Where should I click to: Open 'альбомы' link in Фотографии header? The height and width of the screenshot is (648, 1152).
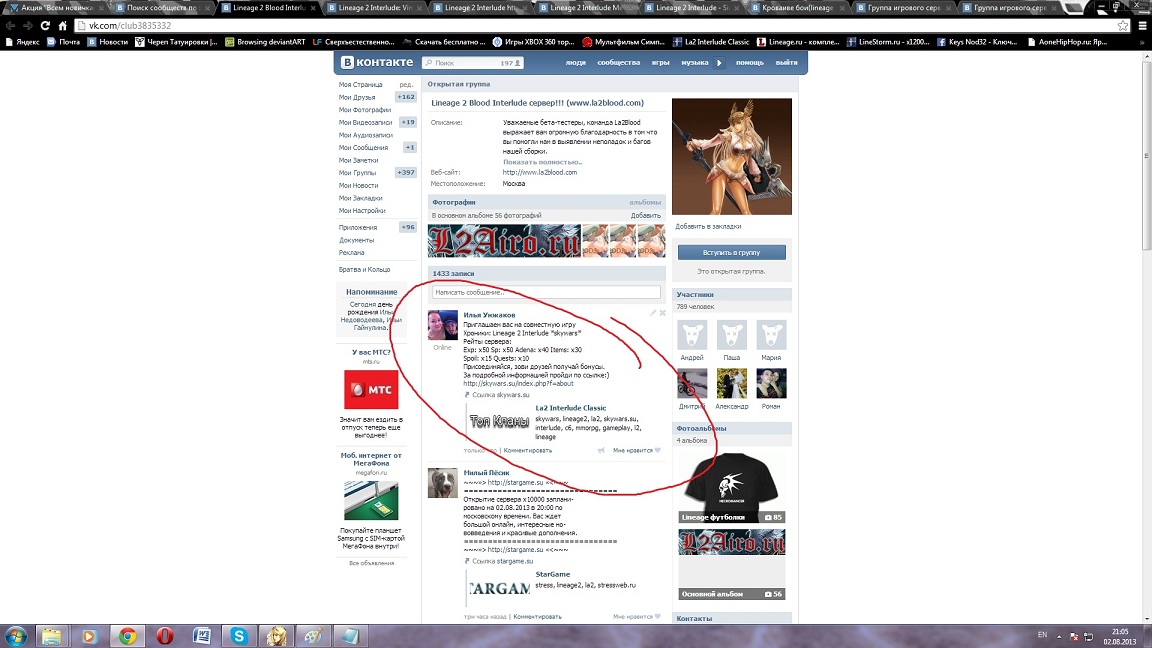pos(645,202)
